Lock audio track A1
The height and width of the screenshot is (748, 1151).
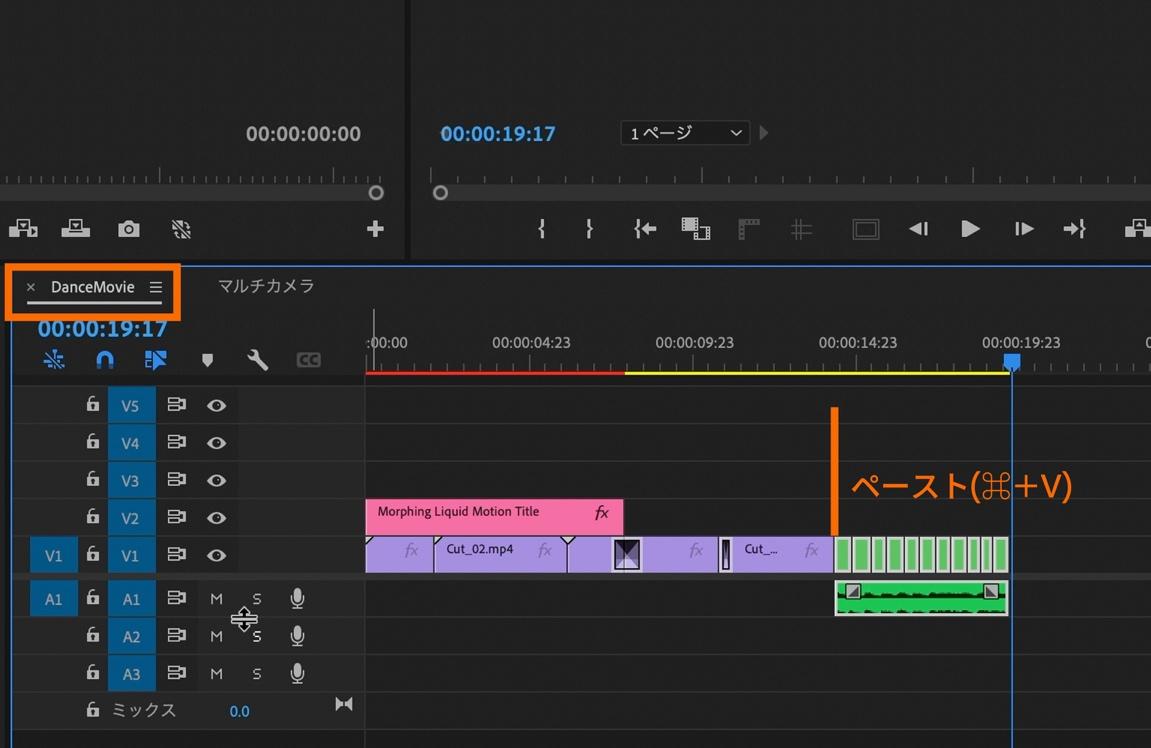pyautogui.click(x=92, y=598)
